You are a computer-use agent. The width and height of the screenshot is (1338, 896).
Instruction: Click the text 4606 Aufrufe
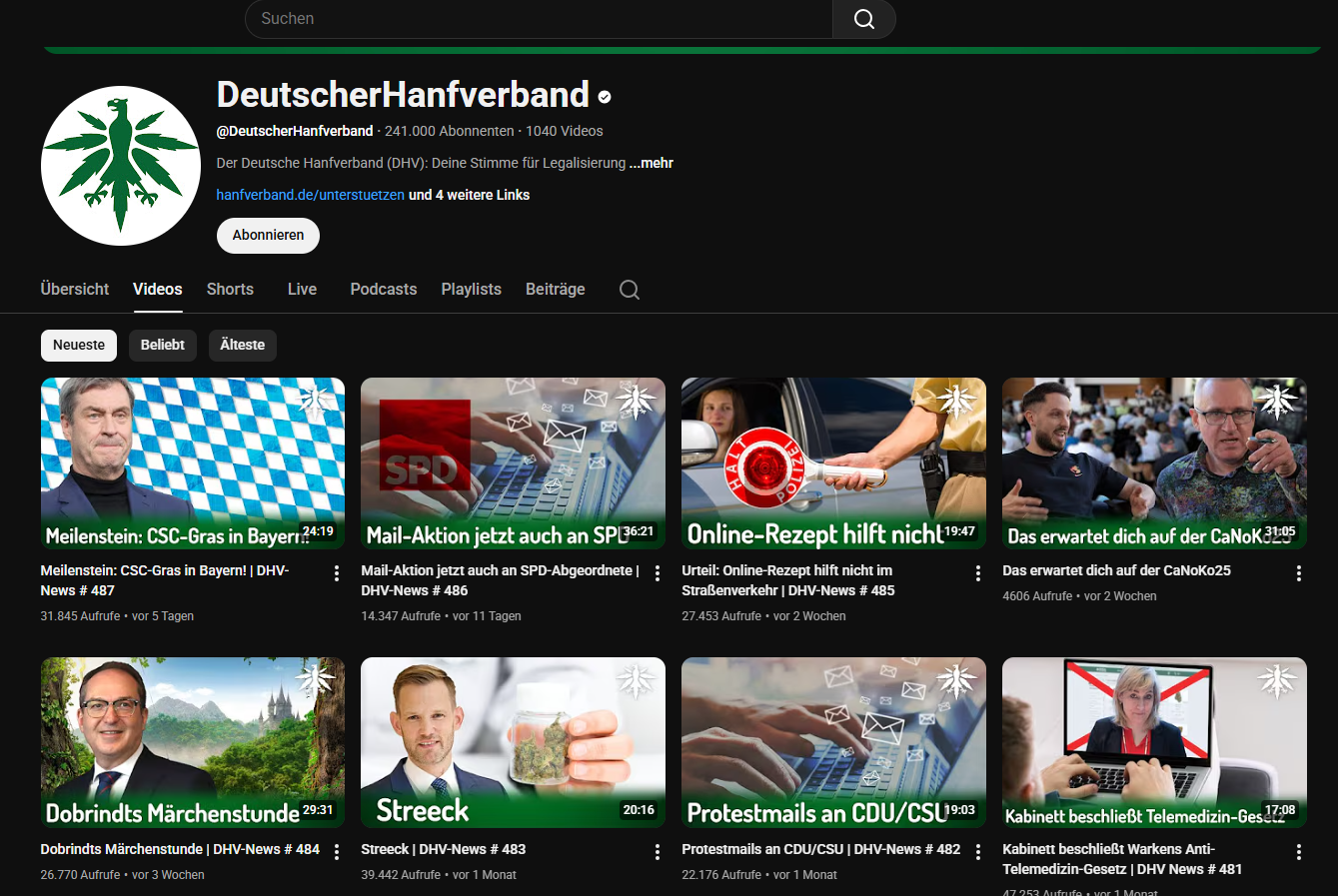click(1037, 596)
